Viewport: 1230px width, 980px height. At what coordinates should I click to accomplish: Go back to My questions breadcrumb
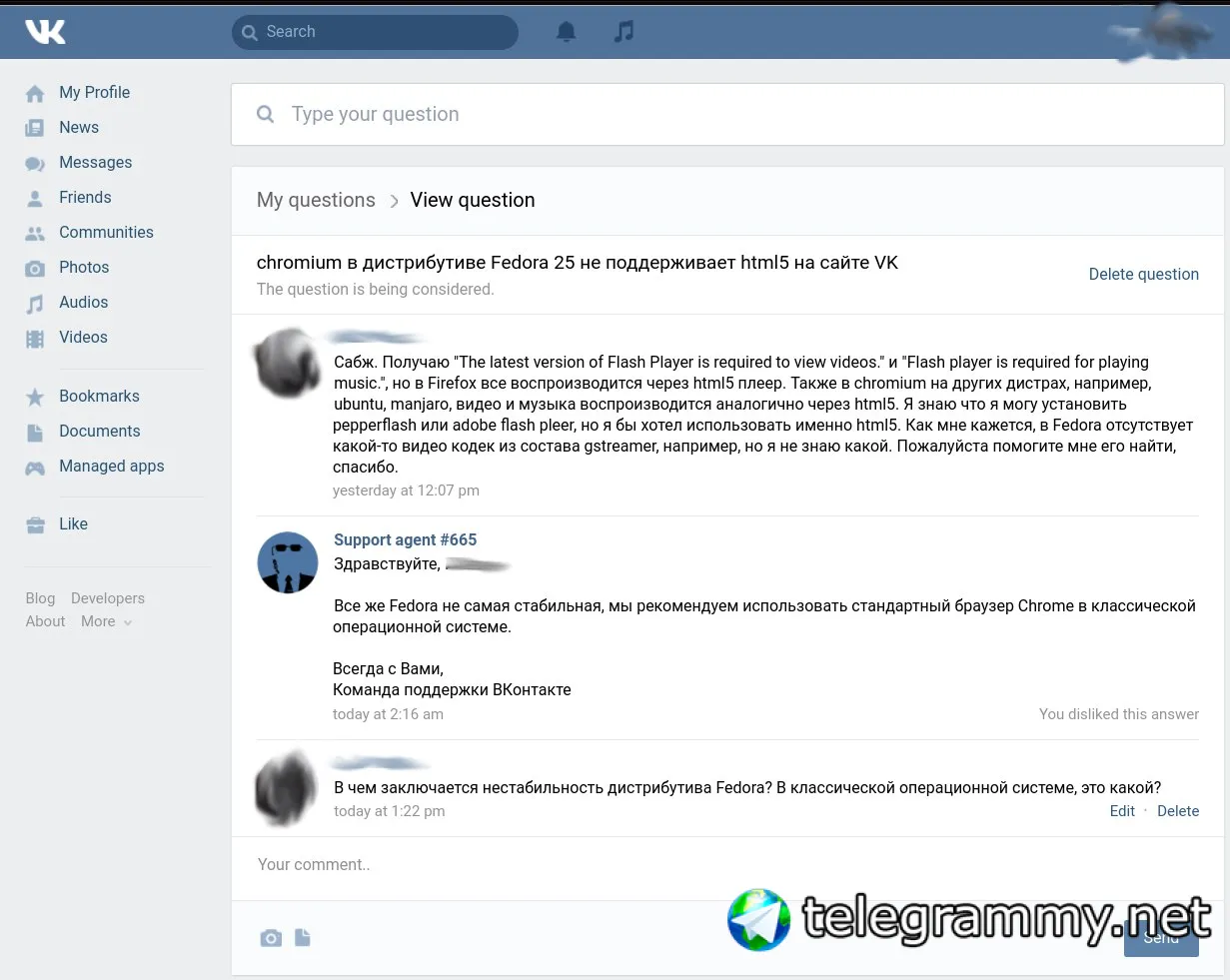pyautogui.click(x=316, y=200)
